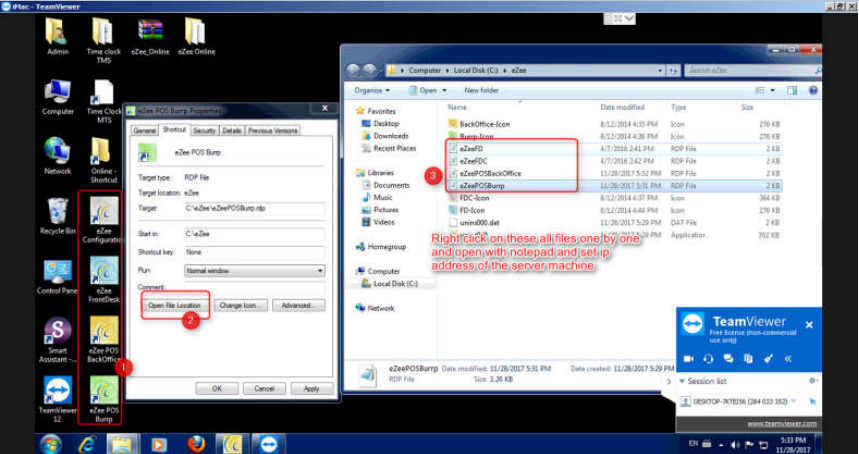Click the Search eZee box
Image resolution: width=859 pixels, height=454 pixels.
pos(752,71)
